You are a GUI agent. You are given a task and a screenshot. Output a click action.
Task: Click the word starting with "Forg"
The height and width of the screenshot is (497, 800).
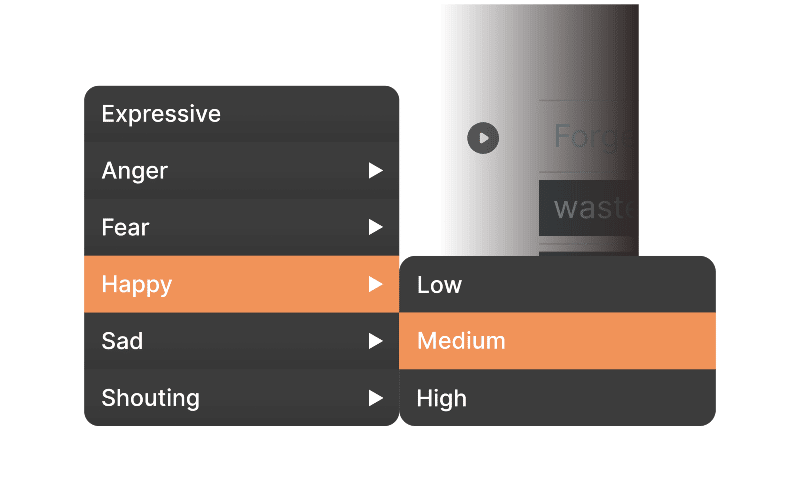(x=595, y=136)
